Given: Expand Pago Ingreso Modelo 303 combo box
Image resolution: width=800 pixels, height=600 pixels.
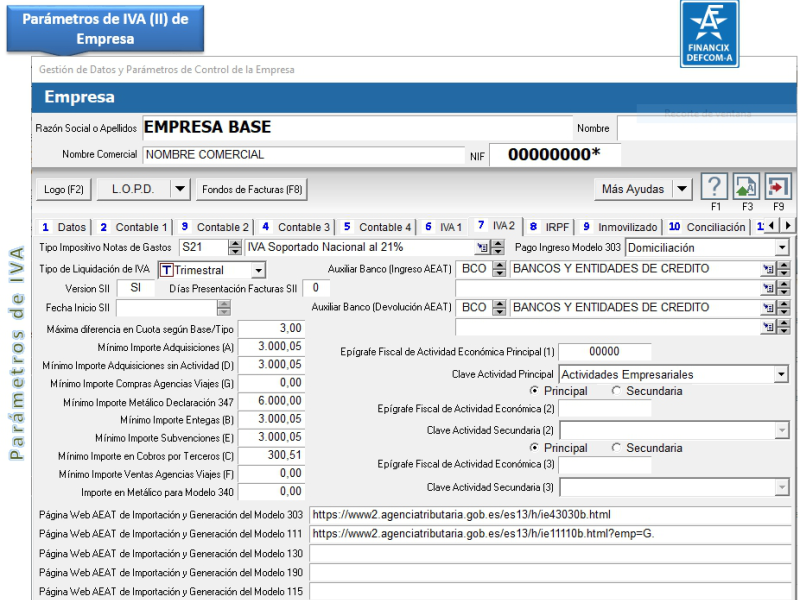Looking at the screenshot, I should [x=782, y=248].
